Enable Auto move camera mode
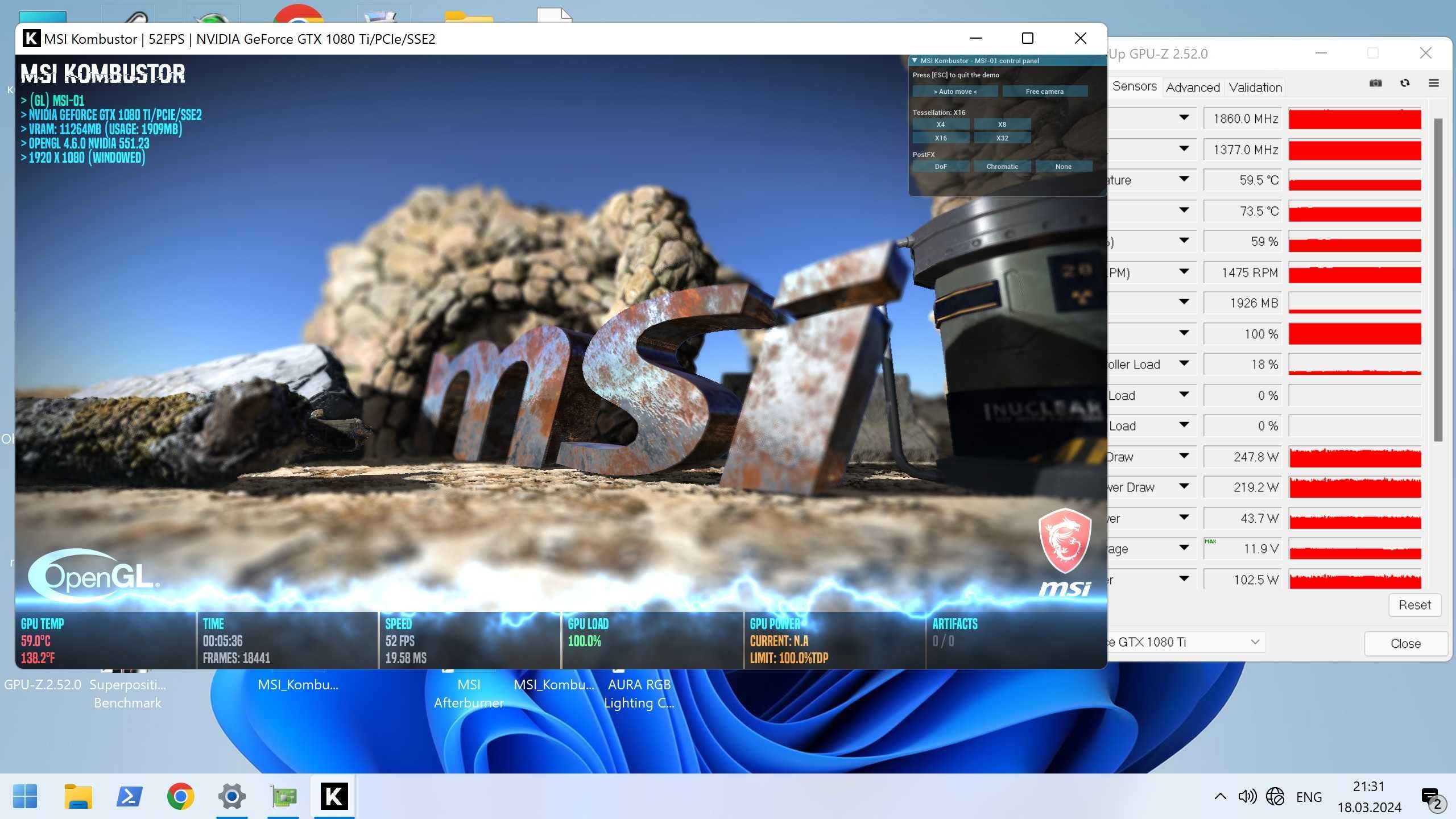This screenshot has height=819, width=1456. 955,91
